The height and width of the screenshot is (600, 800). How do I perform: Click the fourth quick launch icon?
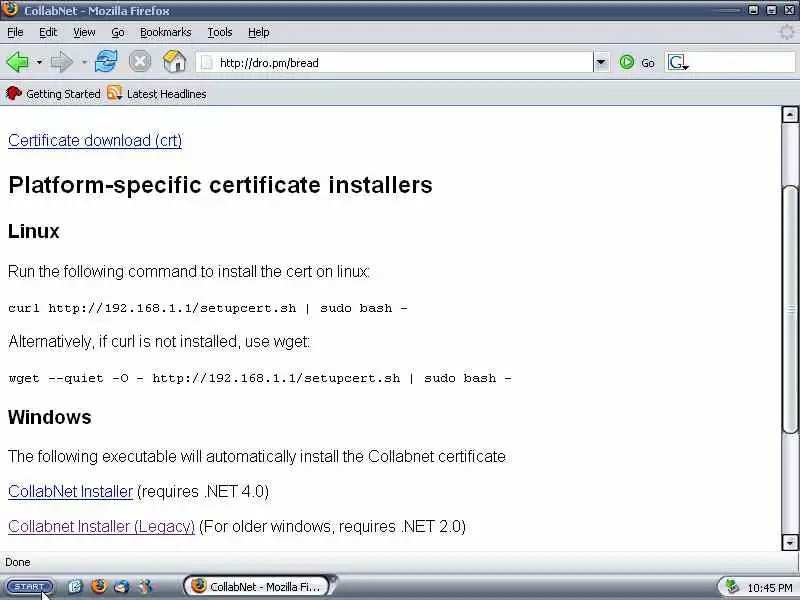145,587
